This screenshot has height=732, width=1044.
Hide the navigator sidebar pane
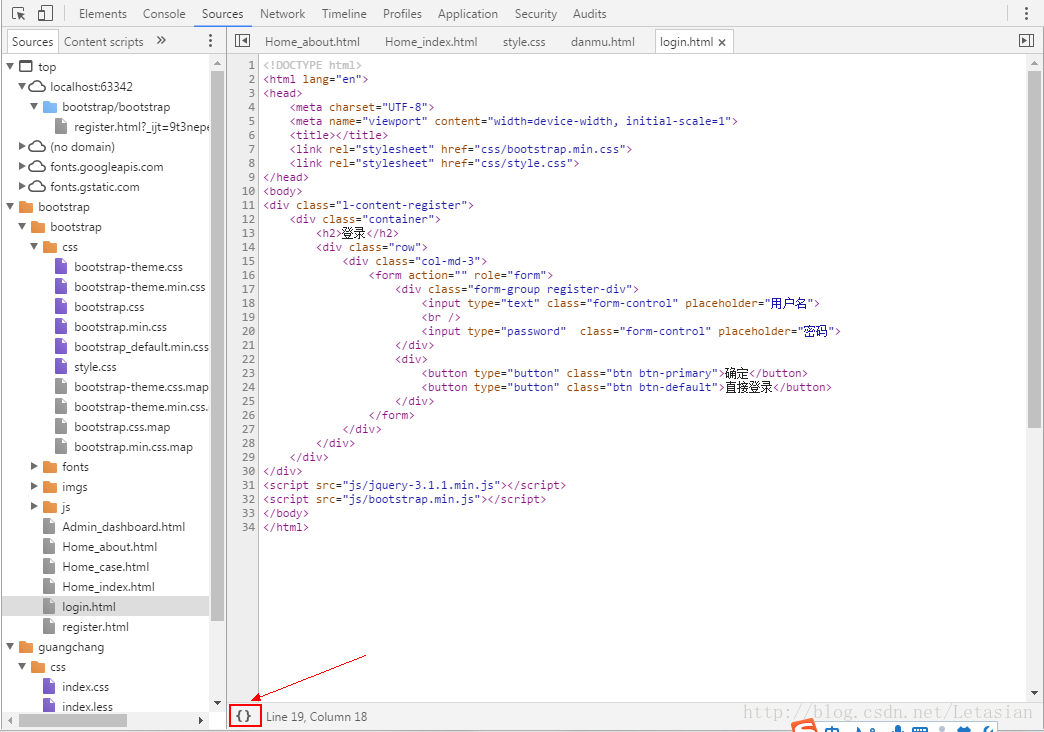(x=242, y=41)
